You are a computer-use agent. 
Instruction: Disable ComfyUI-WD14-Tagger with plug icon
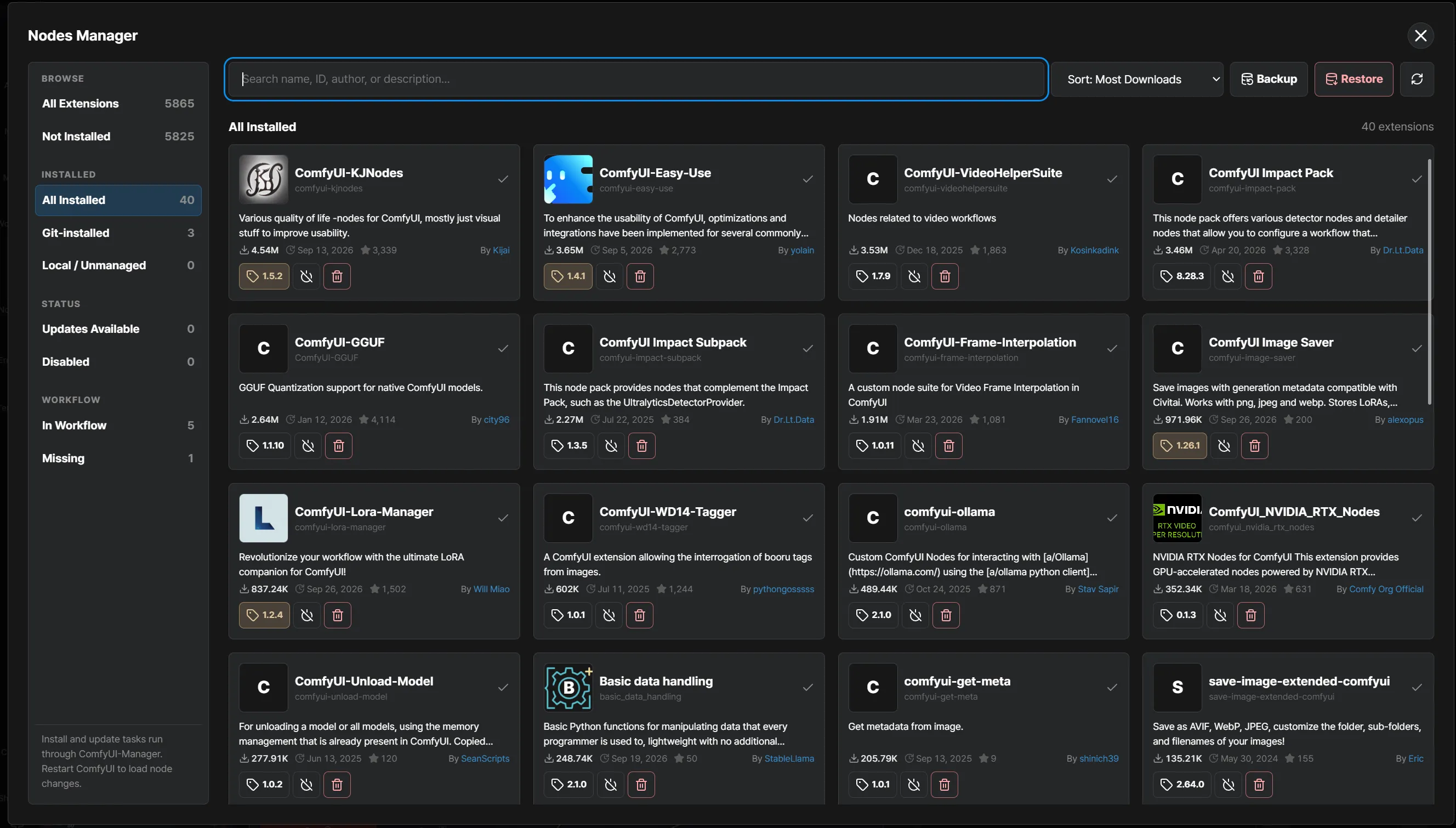click(x=609, y=615)
